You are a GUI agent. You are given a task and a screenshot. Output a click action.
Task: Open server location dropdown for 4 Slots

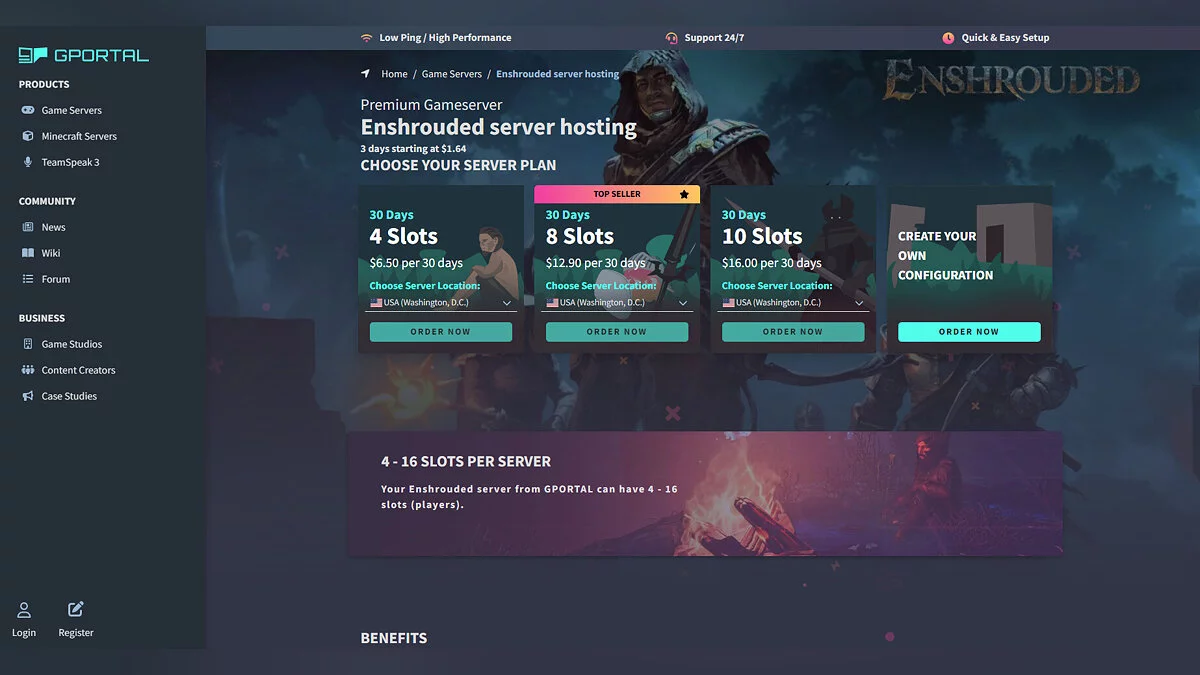click(x=441, y=302)
